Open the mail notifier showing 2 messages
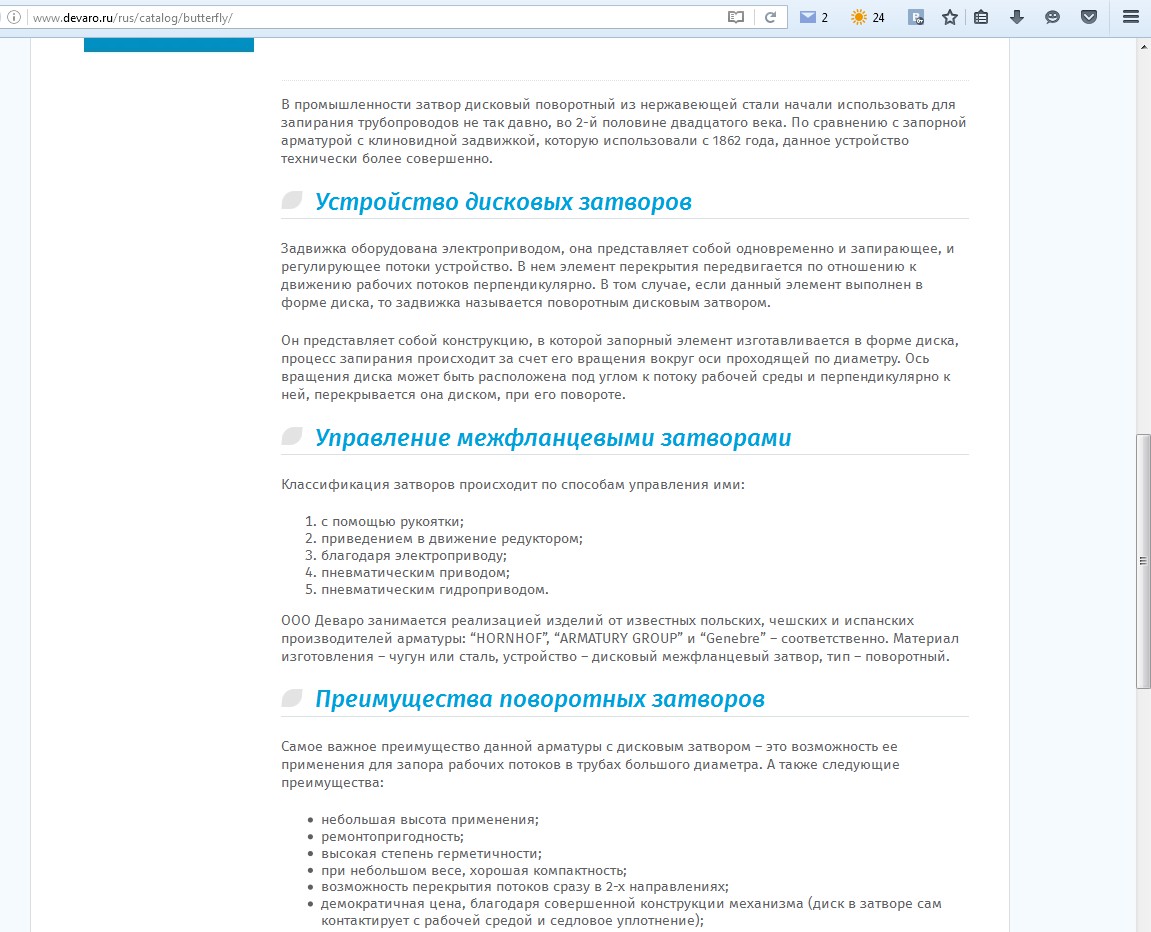The image size is (1151, 932). pos(813,17)
